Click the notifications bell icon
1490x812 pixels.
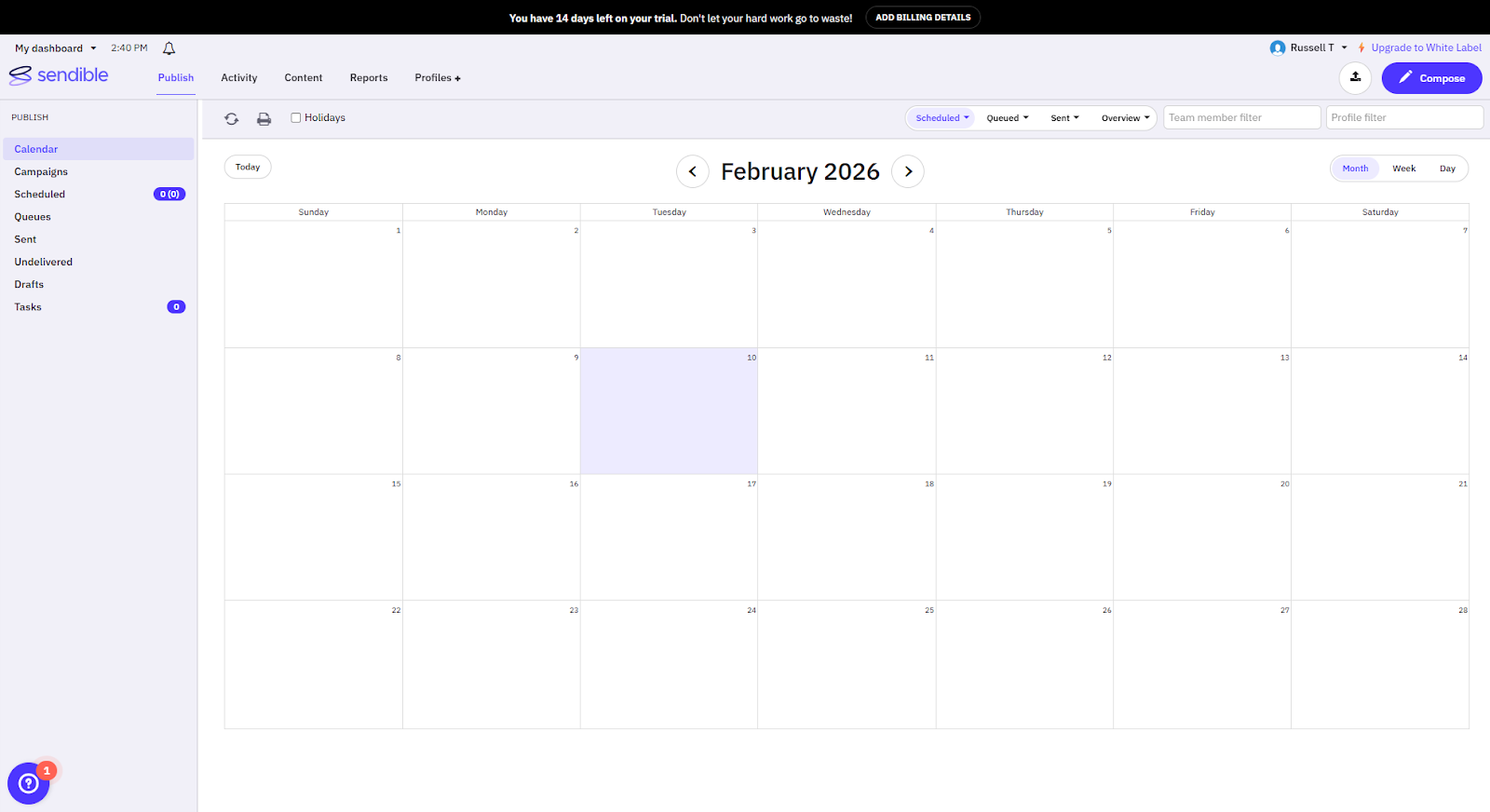pos(169,48)
